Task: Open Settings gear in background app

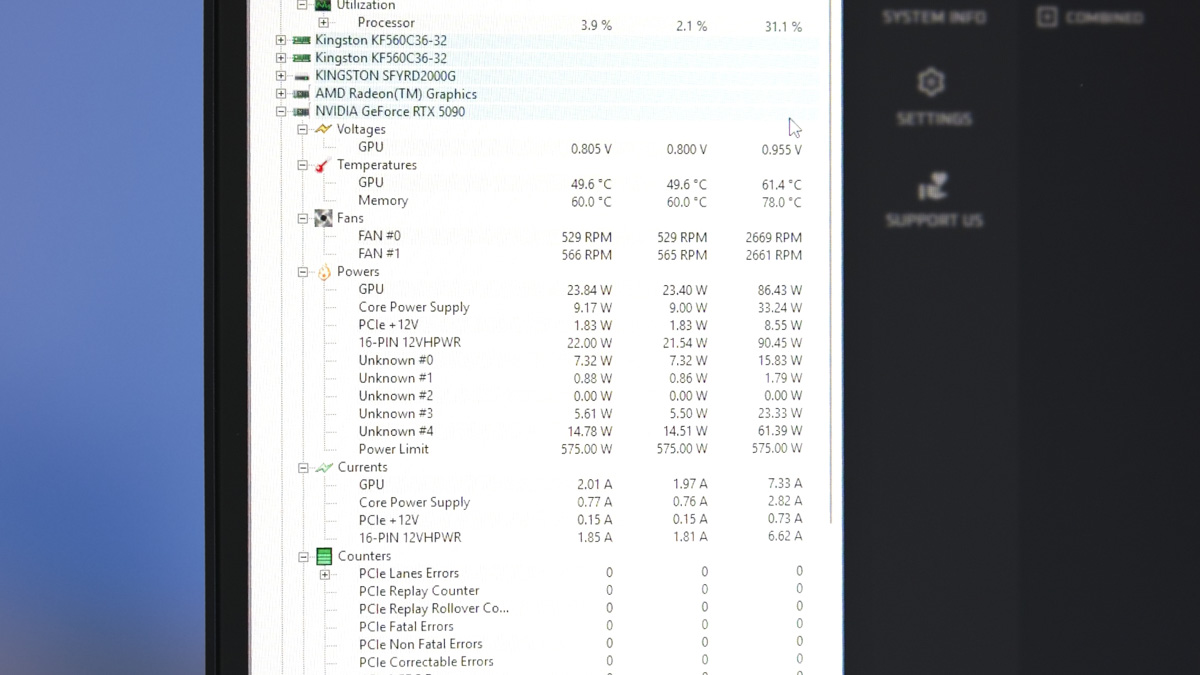Action: pos(932,97)
